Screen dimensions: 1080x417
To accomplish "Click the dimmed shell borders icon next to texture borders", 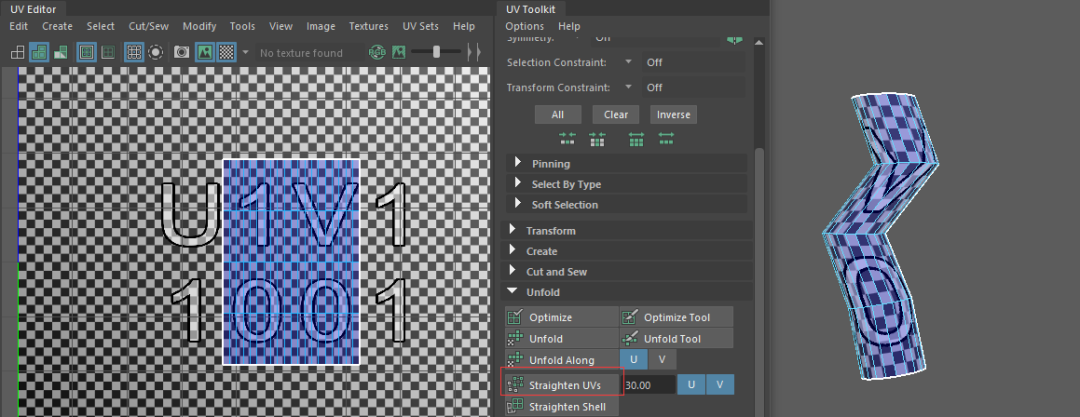I will click(x=107, y=52).
